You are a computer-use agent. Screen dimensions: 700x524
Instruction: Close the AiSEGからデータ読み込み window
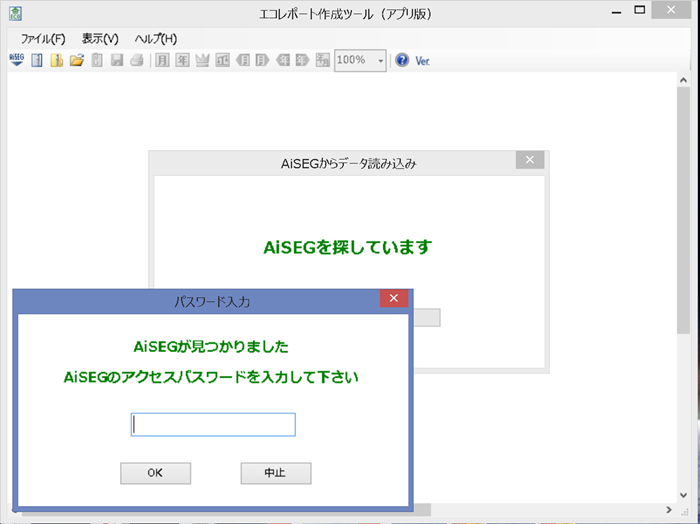click(530, 160)
